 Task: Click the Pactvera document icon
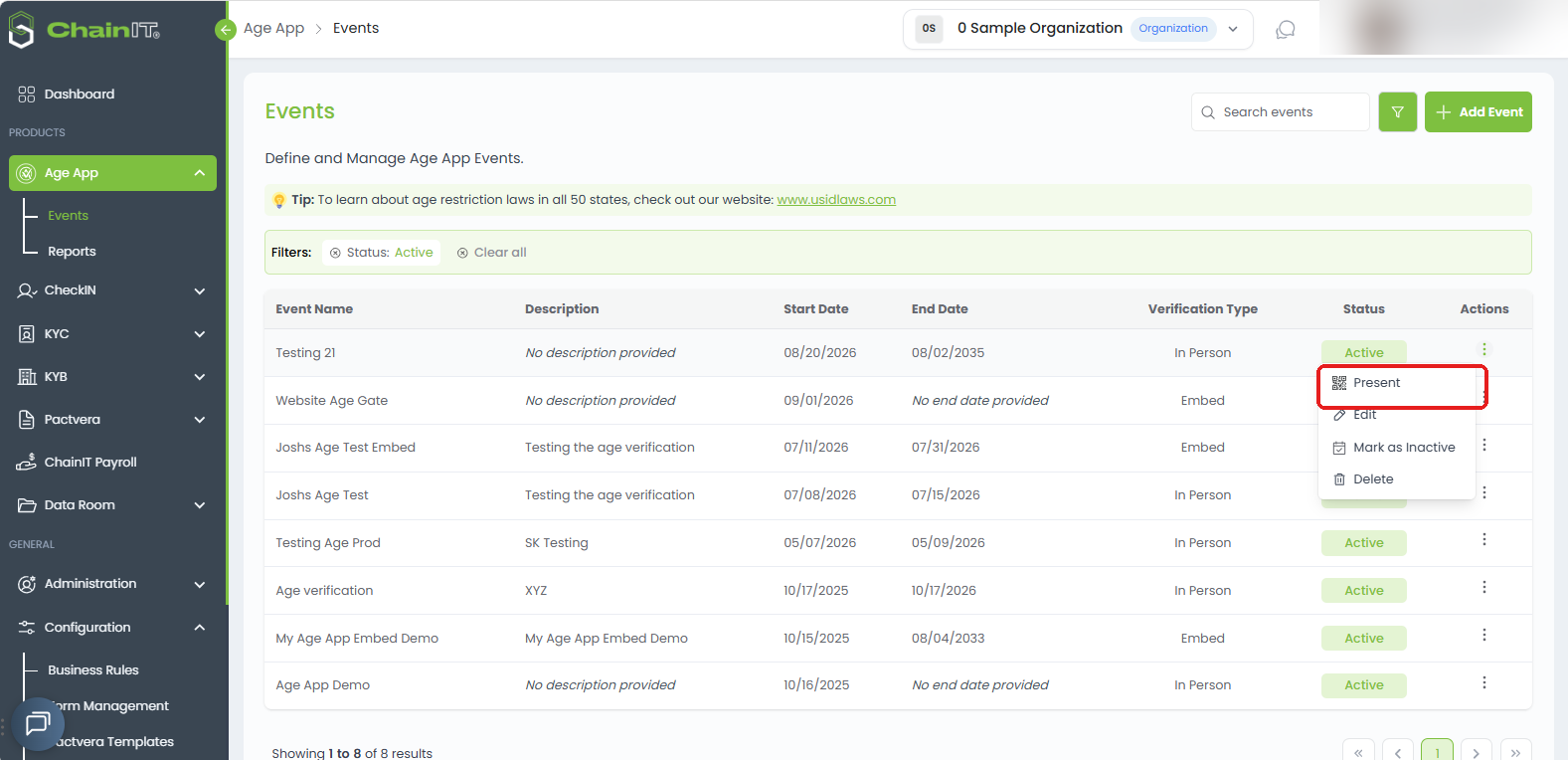pos(27,419)
